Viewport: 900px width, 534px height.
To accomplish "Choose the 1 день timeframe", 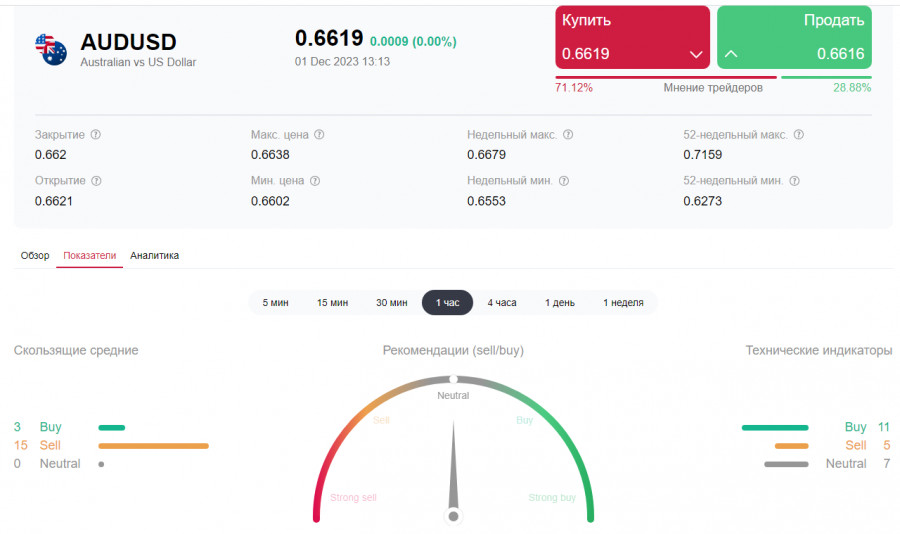I will [560, 303].
